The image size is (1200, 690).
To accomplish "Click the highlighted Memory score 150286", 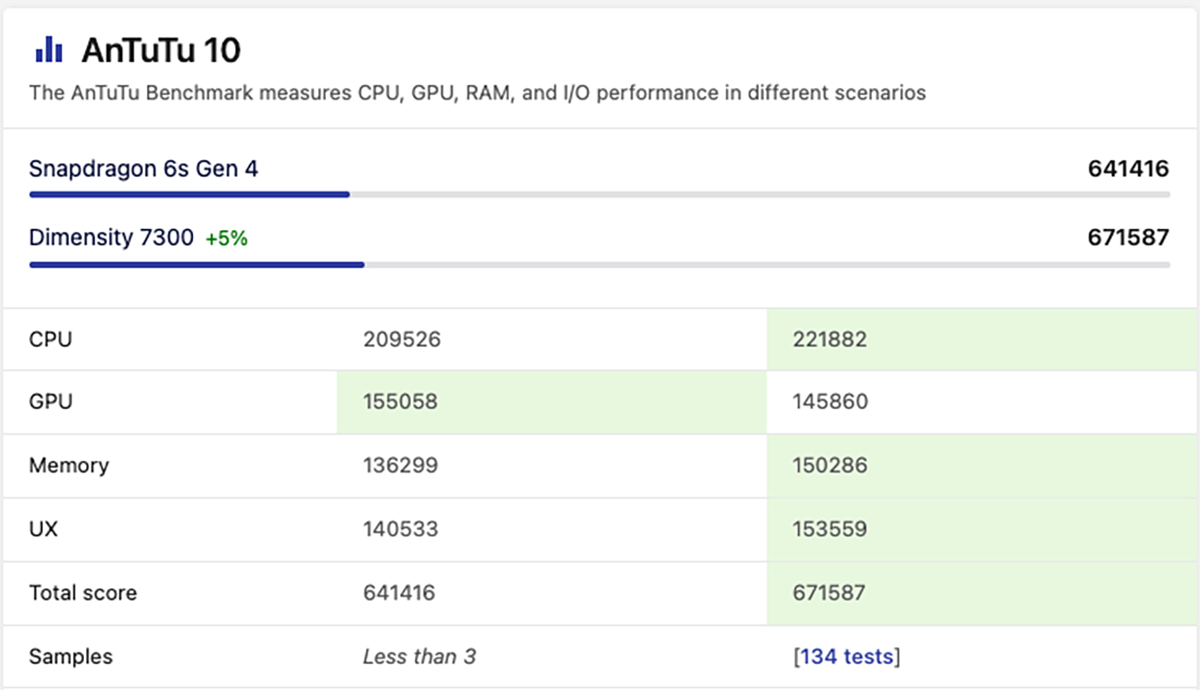I will point(829,466).
